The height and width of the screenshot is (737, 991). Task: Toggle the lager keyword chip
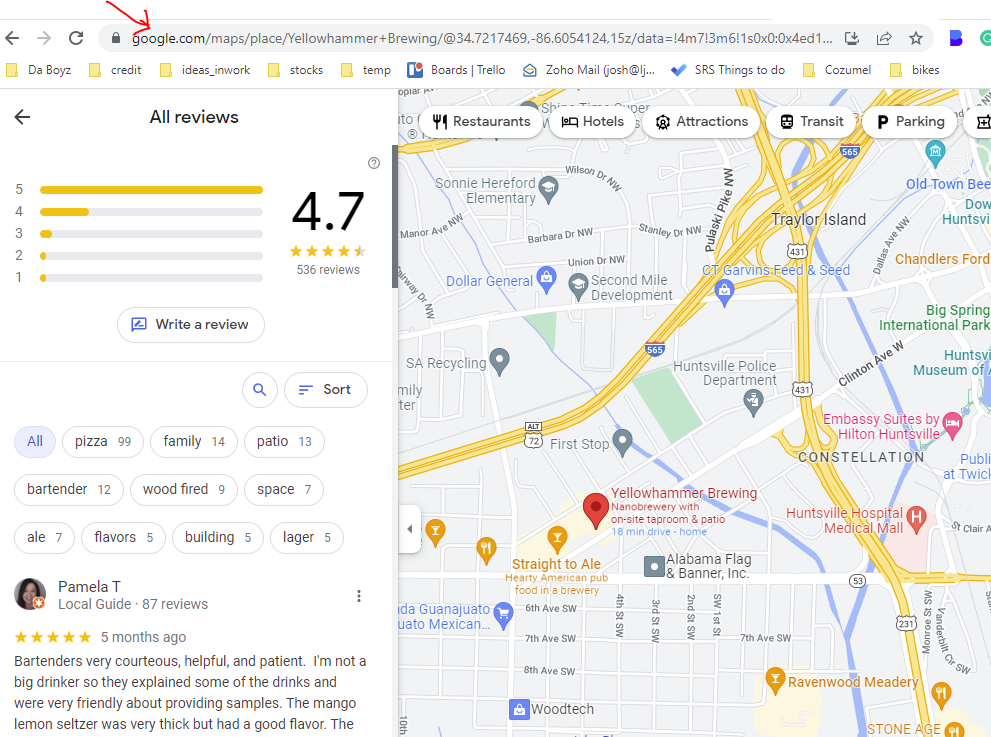coord(307,537)
